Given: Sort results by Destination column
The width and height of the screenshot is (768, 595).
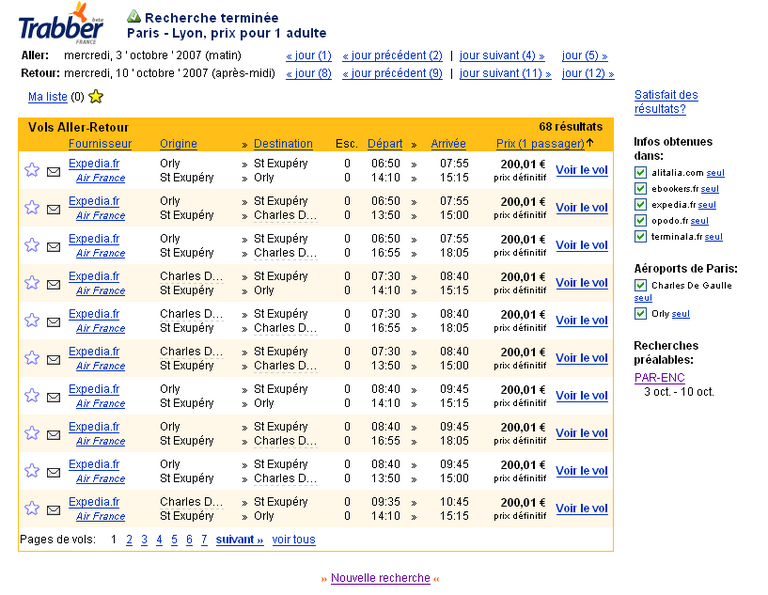Looking at the screenshot, I should point(283,143).
